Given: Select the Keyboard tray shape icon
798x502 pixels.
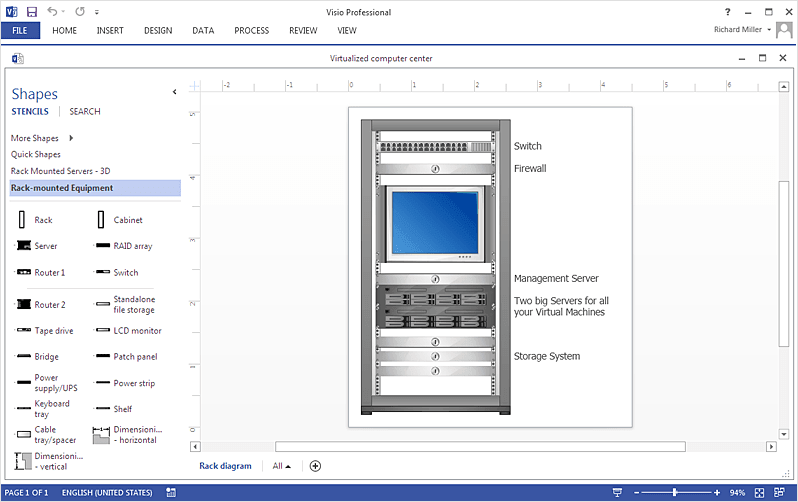Looking at the screenshot, I should 23,408.
